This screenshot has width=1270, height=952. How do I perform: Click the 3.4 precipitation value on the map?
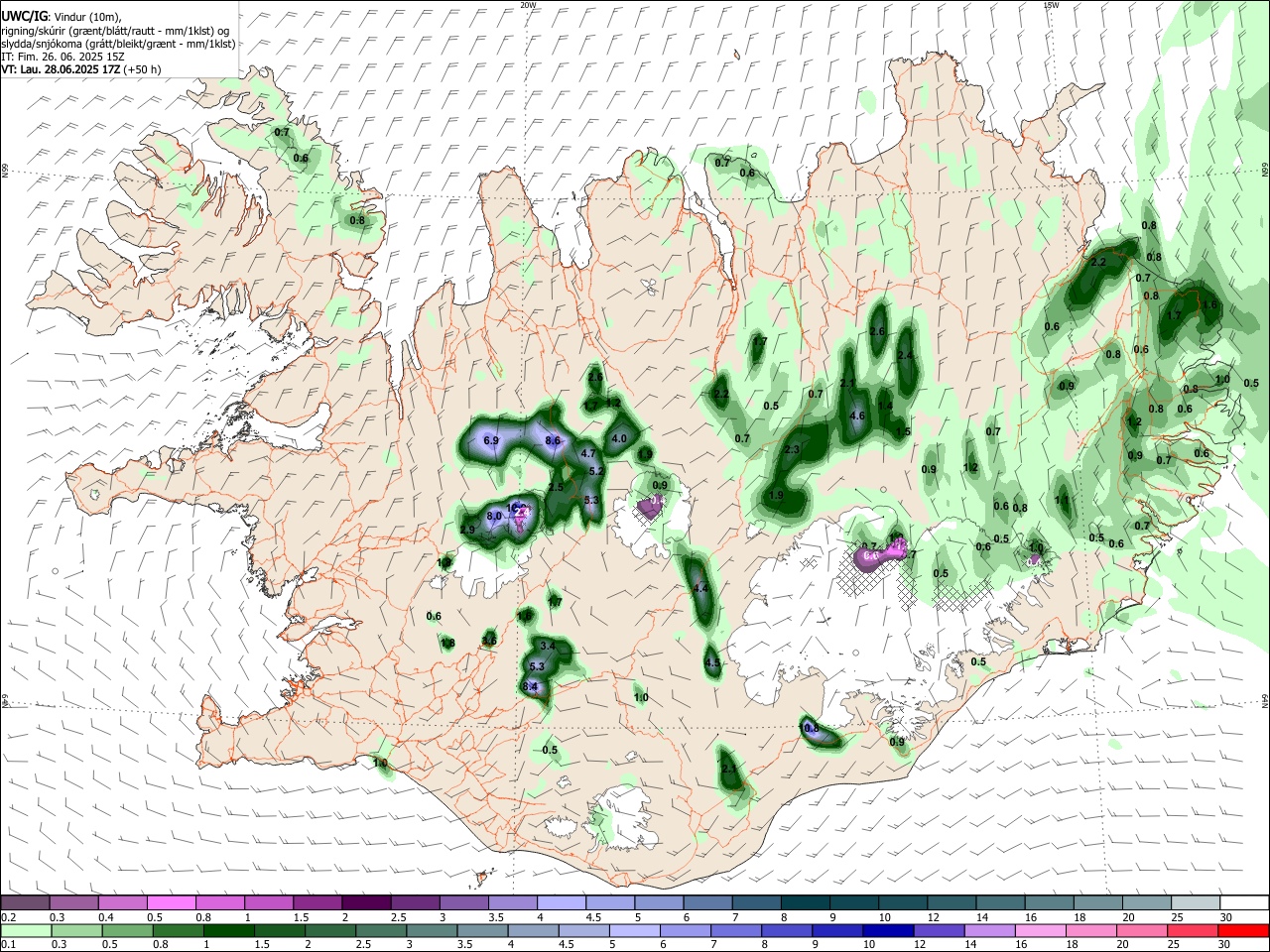(547, 646)
